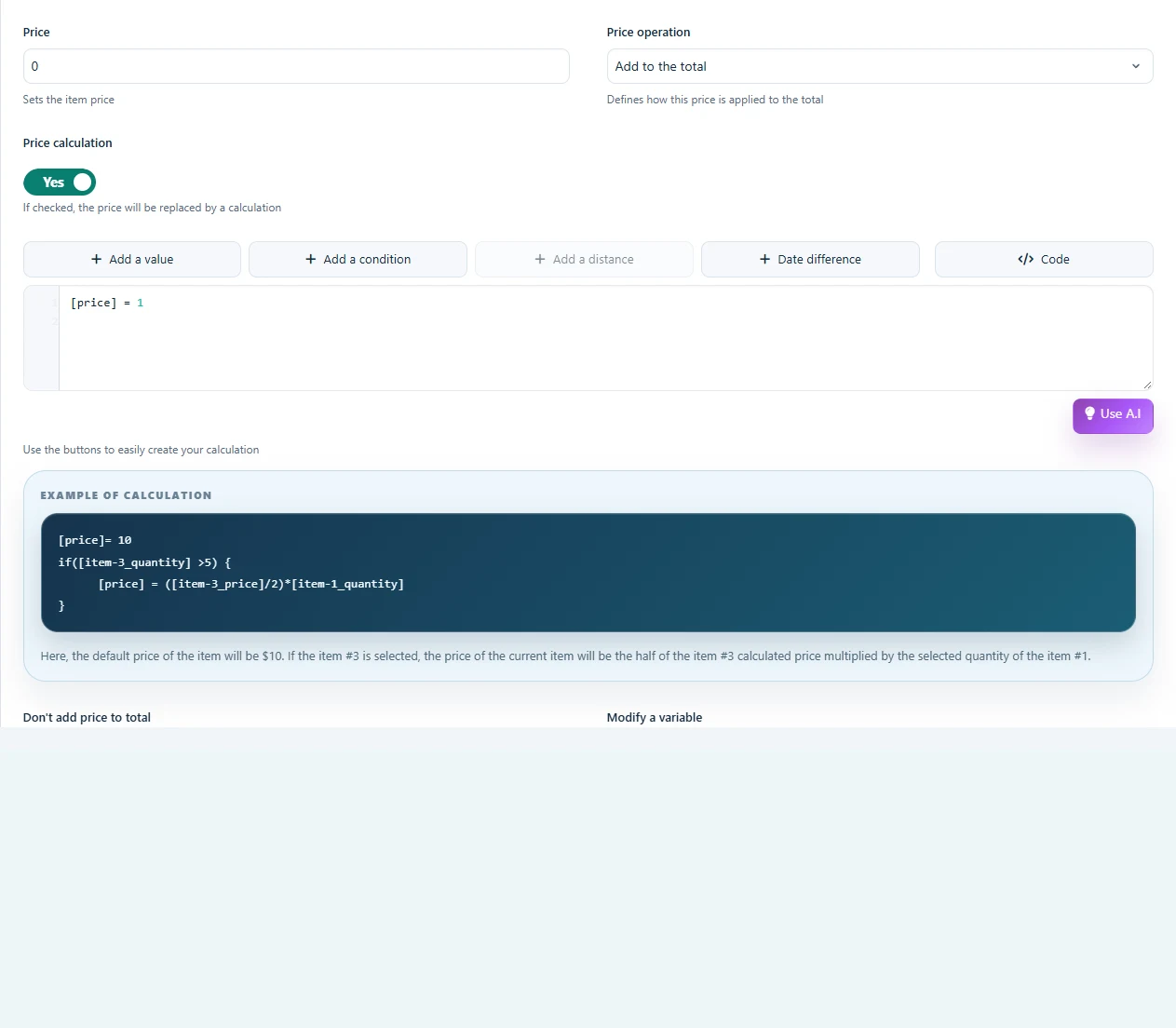Click the 'Price calculation' label
This screenshot has width=1176, height=1028.
point(68,143)
